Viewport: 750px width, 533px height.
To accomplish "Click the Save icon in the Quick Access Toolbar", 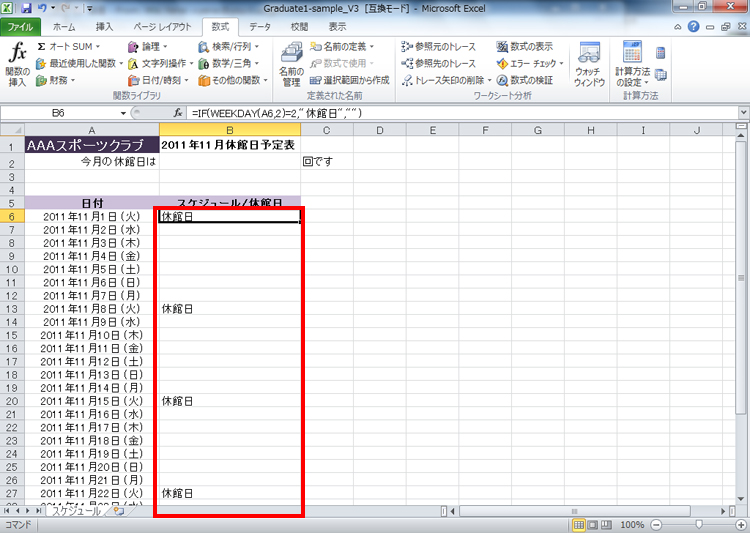I will click(26, 8).
